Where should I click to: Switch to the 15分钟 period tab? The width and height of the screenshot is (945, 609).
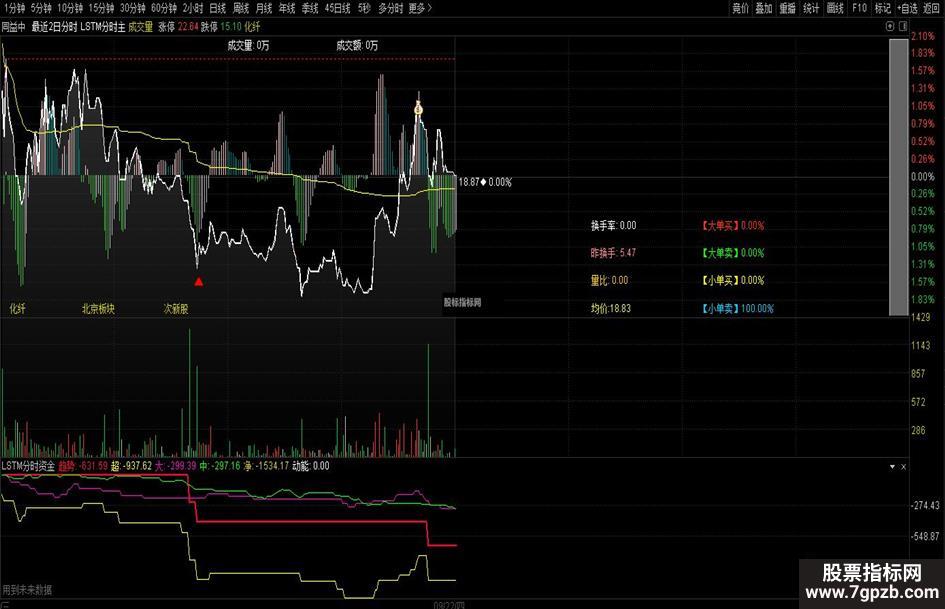[101, 8]
